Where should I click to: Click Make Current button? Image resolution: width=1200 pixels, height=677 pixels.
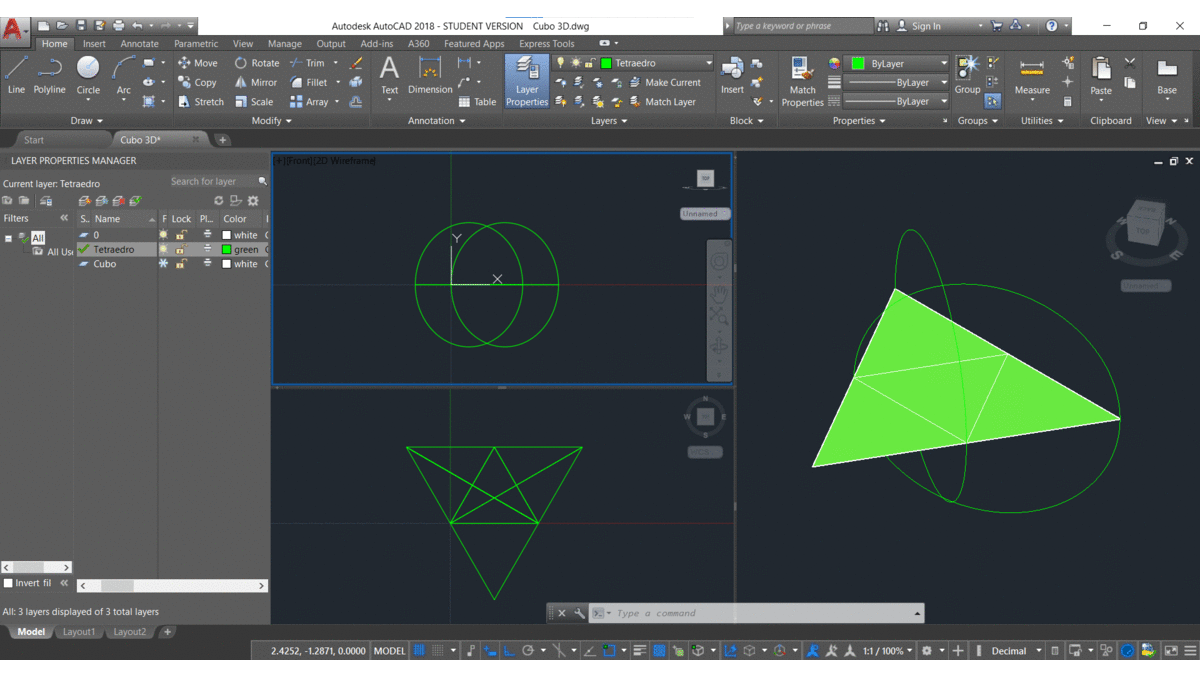pos(664,82)
